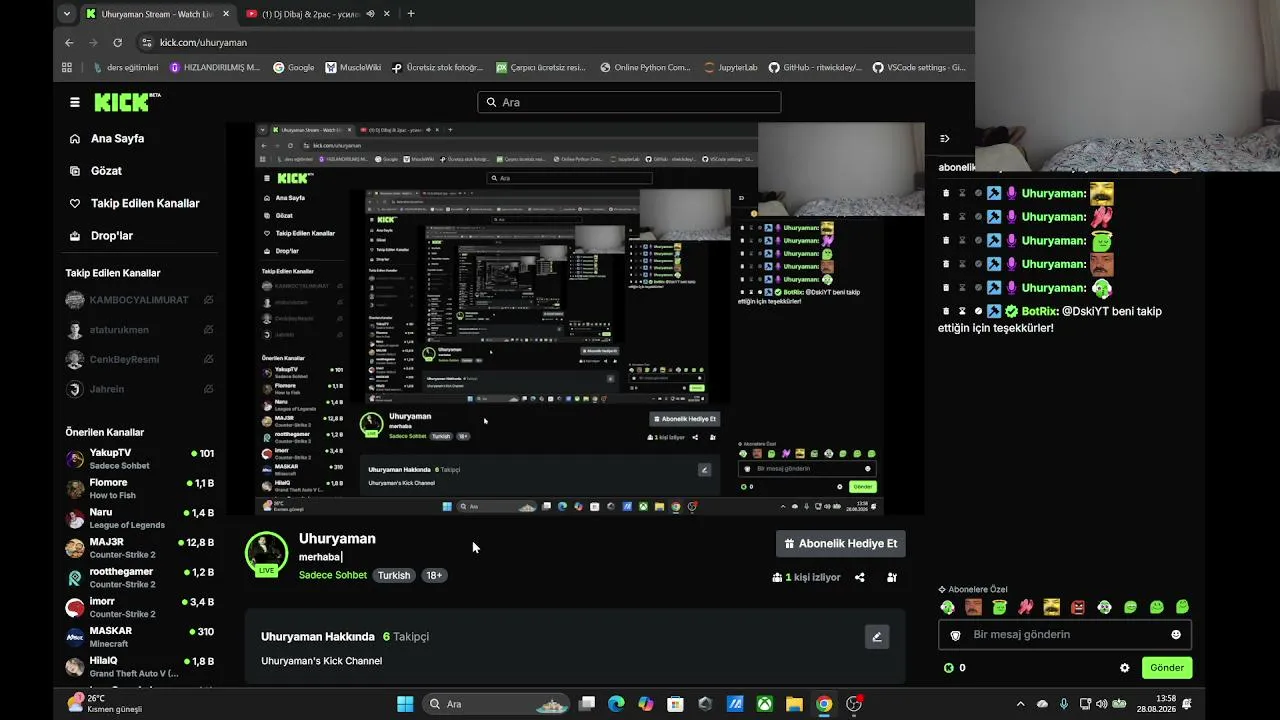
Task: Toggle follow for KAMBOCYALIMURAT channel
Action: pyautogui.click(x=209, y=300)
